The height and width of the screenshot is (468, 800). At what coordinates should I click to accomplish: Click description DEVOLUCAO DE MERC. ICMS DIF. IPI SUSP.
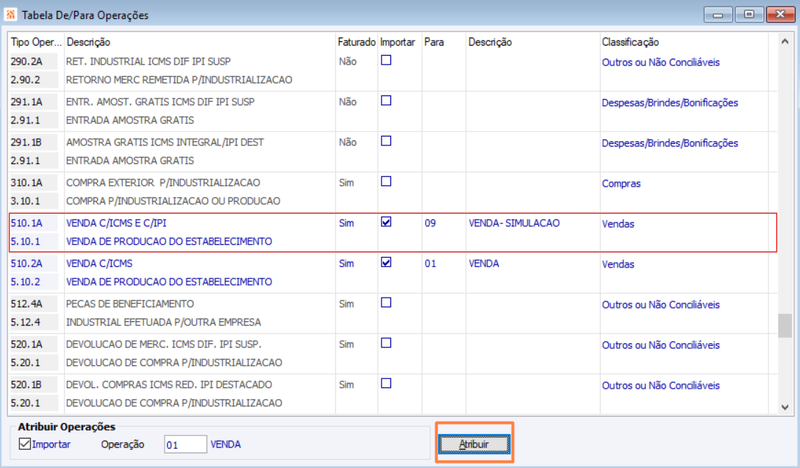[x=164, y=344]
